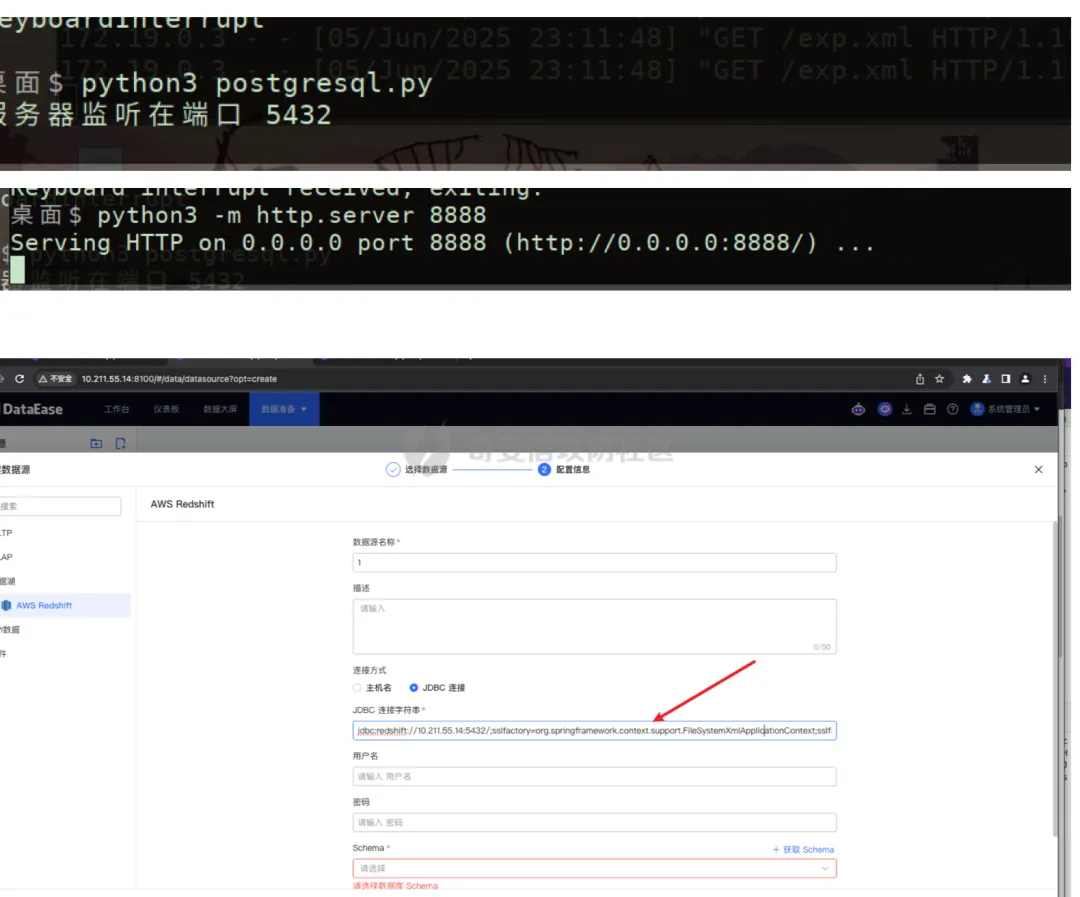This screenshot has height=897, width=1080.
Task: Click the red Schema validation message
Action: click(x=395, y=886)
